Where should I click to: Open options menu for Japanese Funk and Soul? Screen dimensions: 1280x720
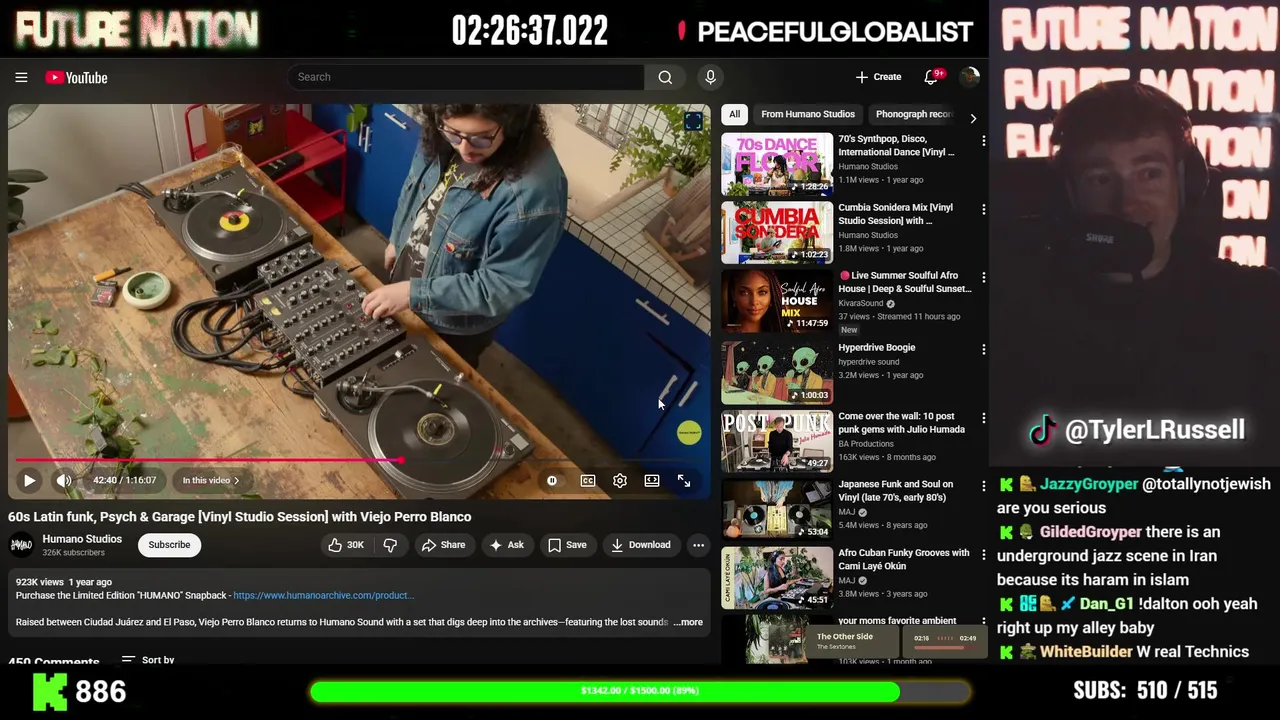point(983,486)
